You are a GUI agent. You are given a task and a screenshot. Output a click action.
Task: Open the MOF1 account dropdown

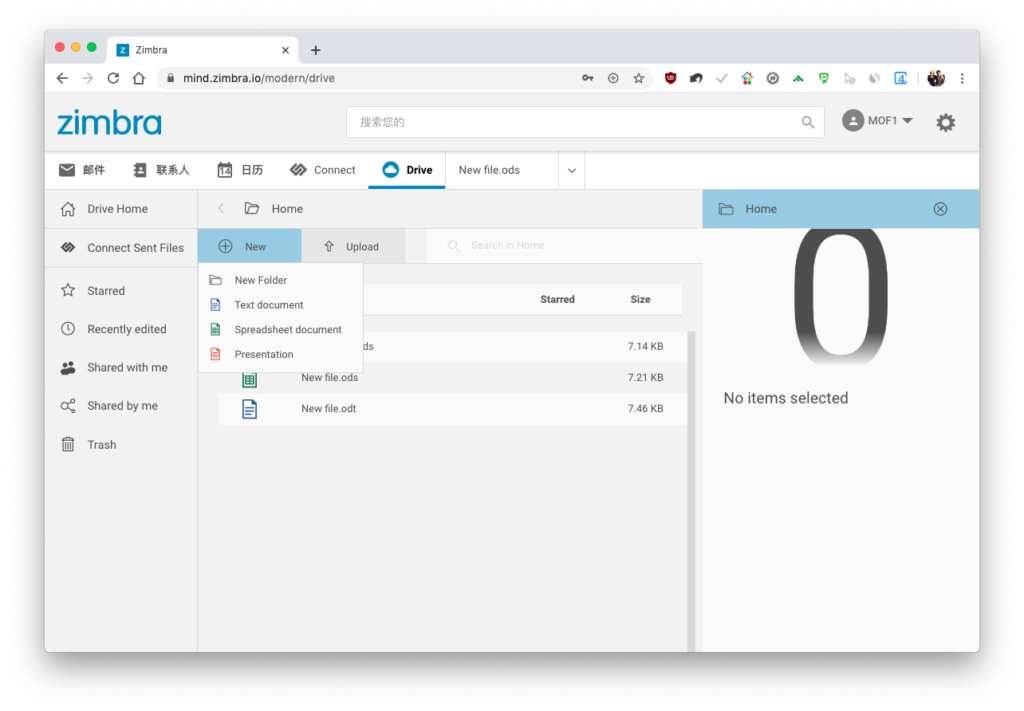click(x=877, y=121)
